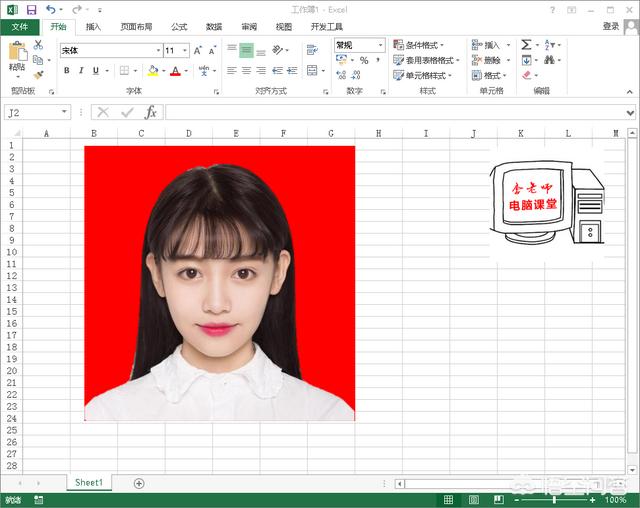Click the red font color swatch button
The width and height of the screenshot is (640, 508).
[174, 71]
